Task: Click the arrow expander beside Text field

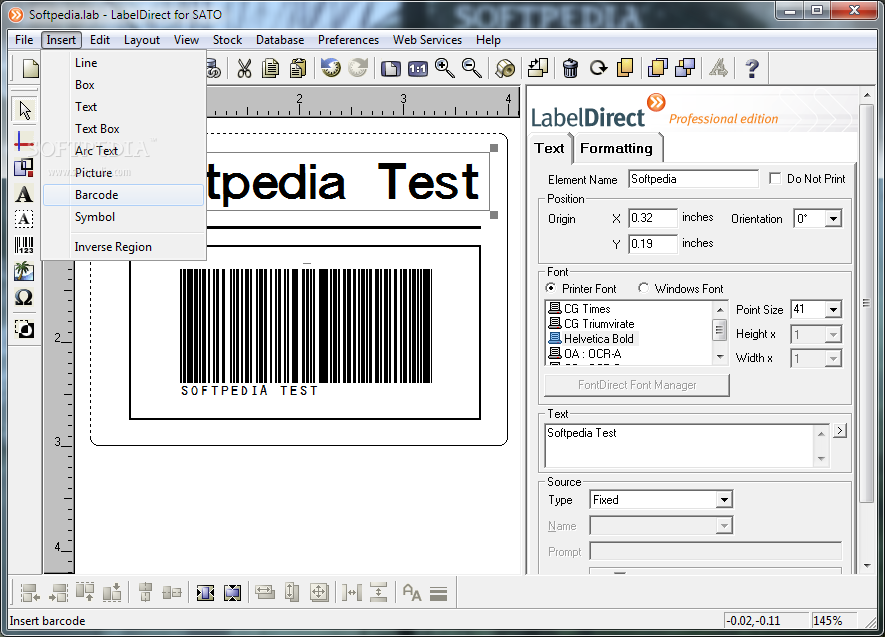Action: [x=840, y=430]
